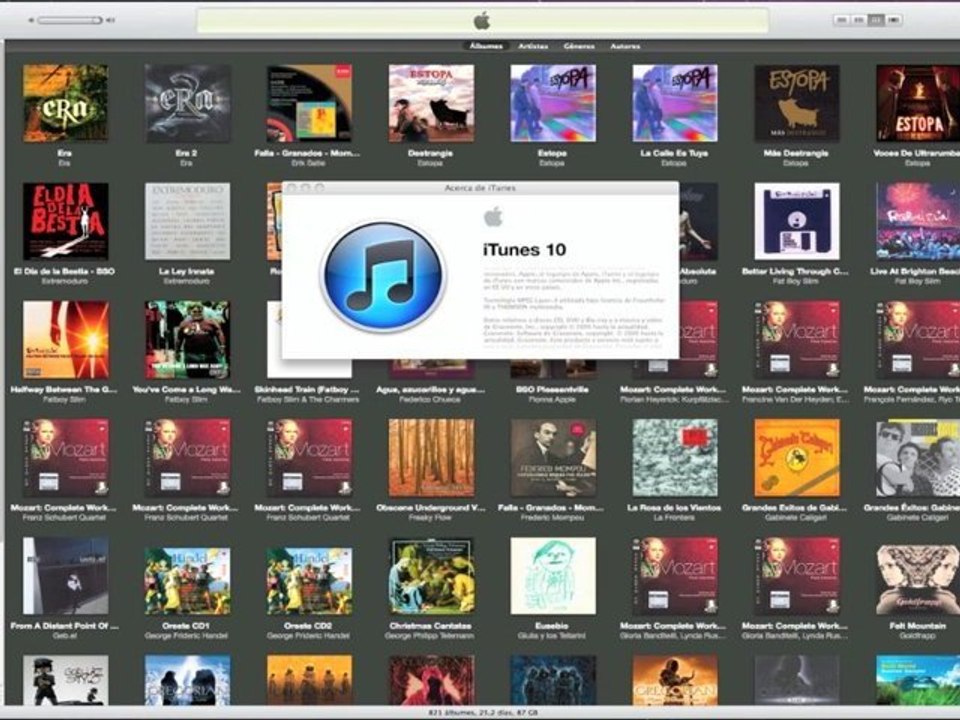The width and height of the screenshot is (960, 720).
Task: Select the Destrangis album cover
Action: pos(431,103)
